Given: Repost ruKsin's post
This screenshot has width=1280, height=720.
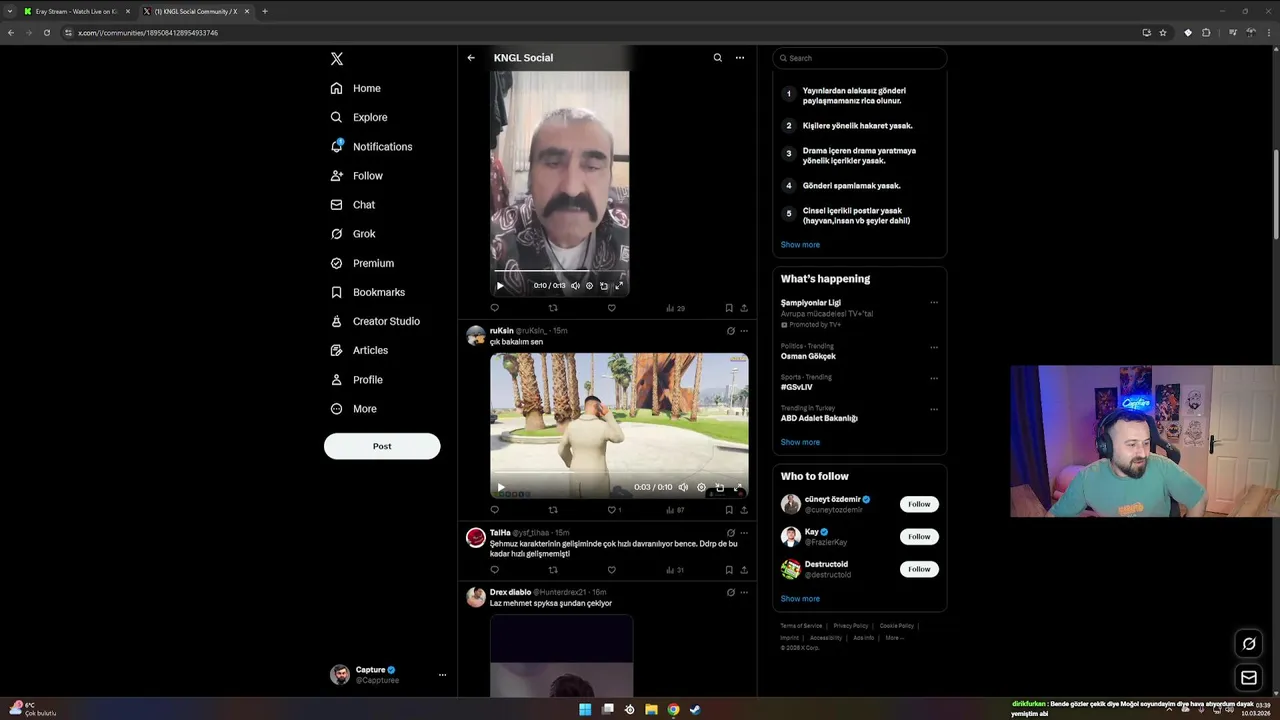Looking at the screenshot, I should point(553,510).
